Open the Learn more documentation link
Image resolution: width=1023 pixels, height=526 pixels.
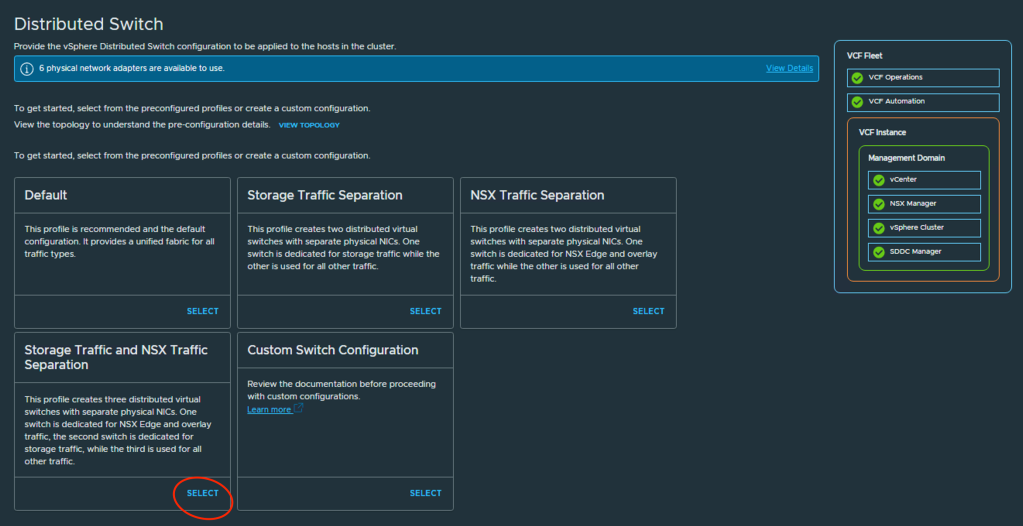269,409
